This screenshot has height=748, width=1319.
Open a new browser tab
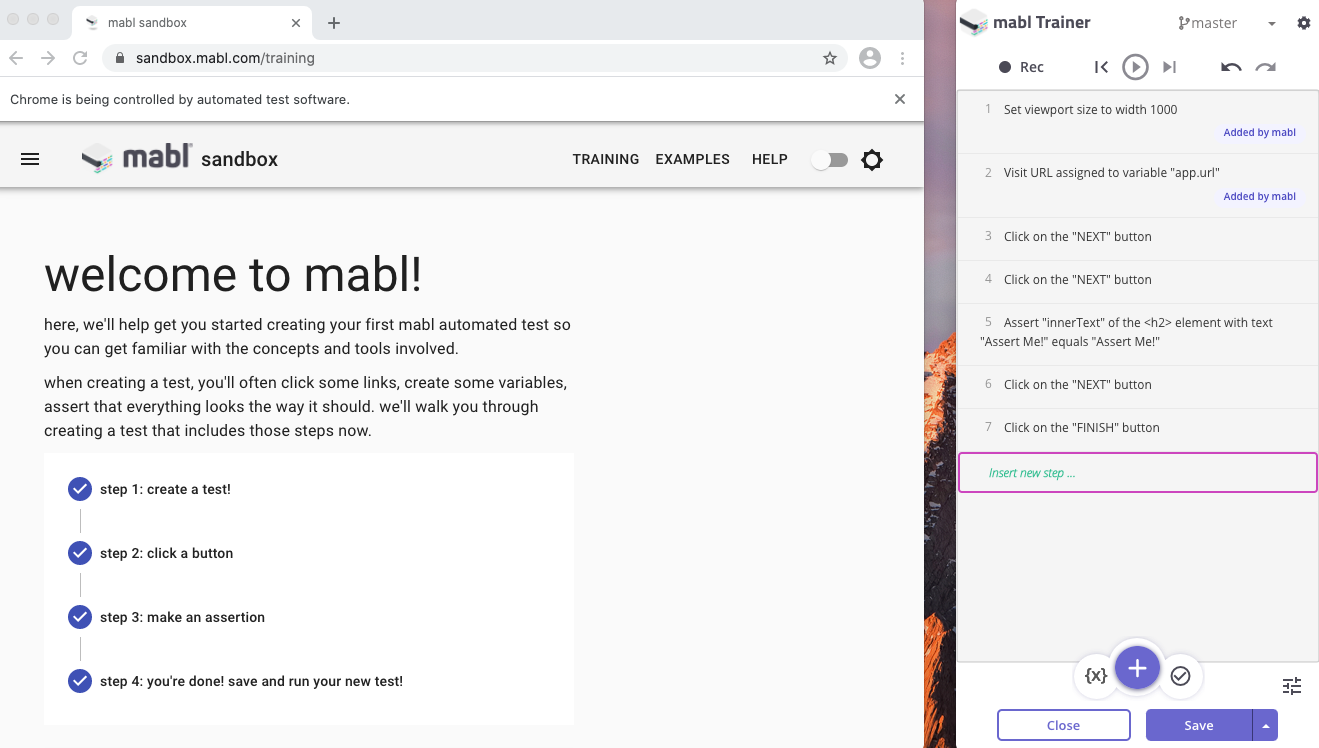click(x=334, y=22)
